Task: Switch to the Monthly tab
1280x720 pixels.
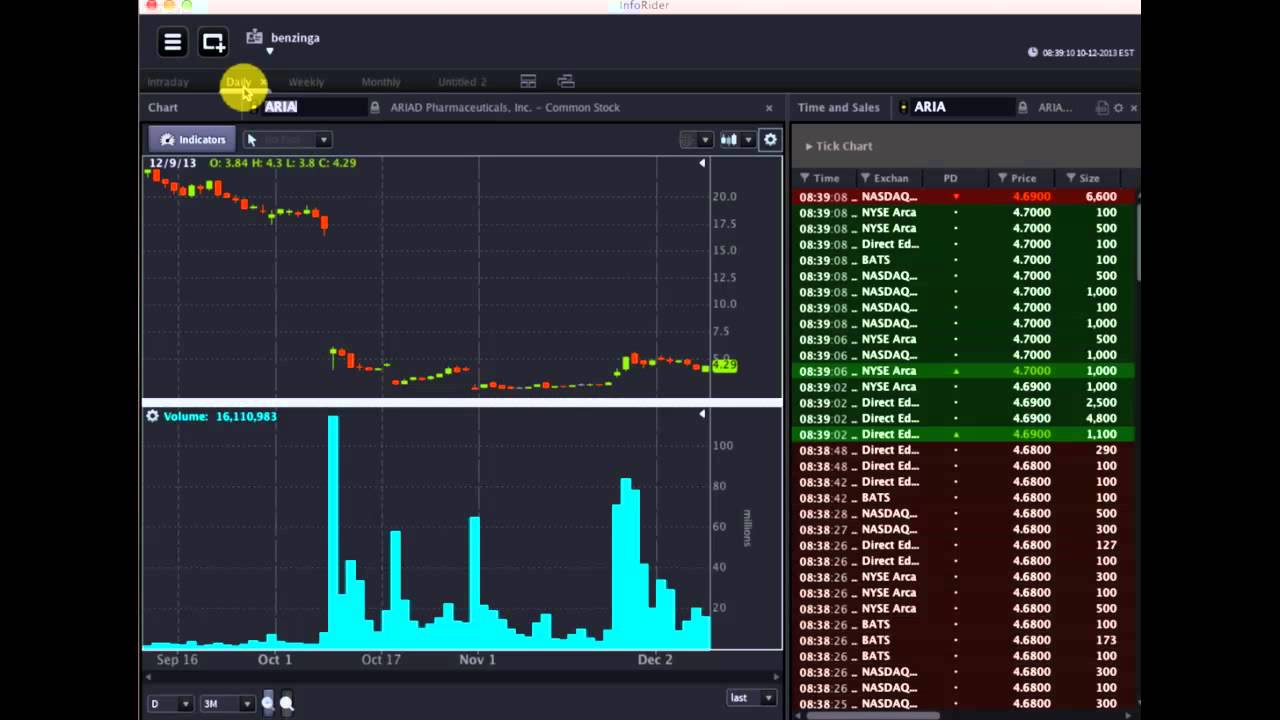Action: tap(381, 82)
